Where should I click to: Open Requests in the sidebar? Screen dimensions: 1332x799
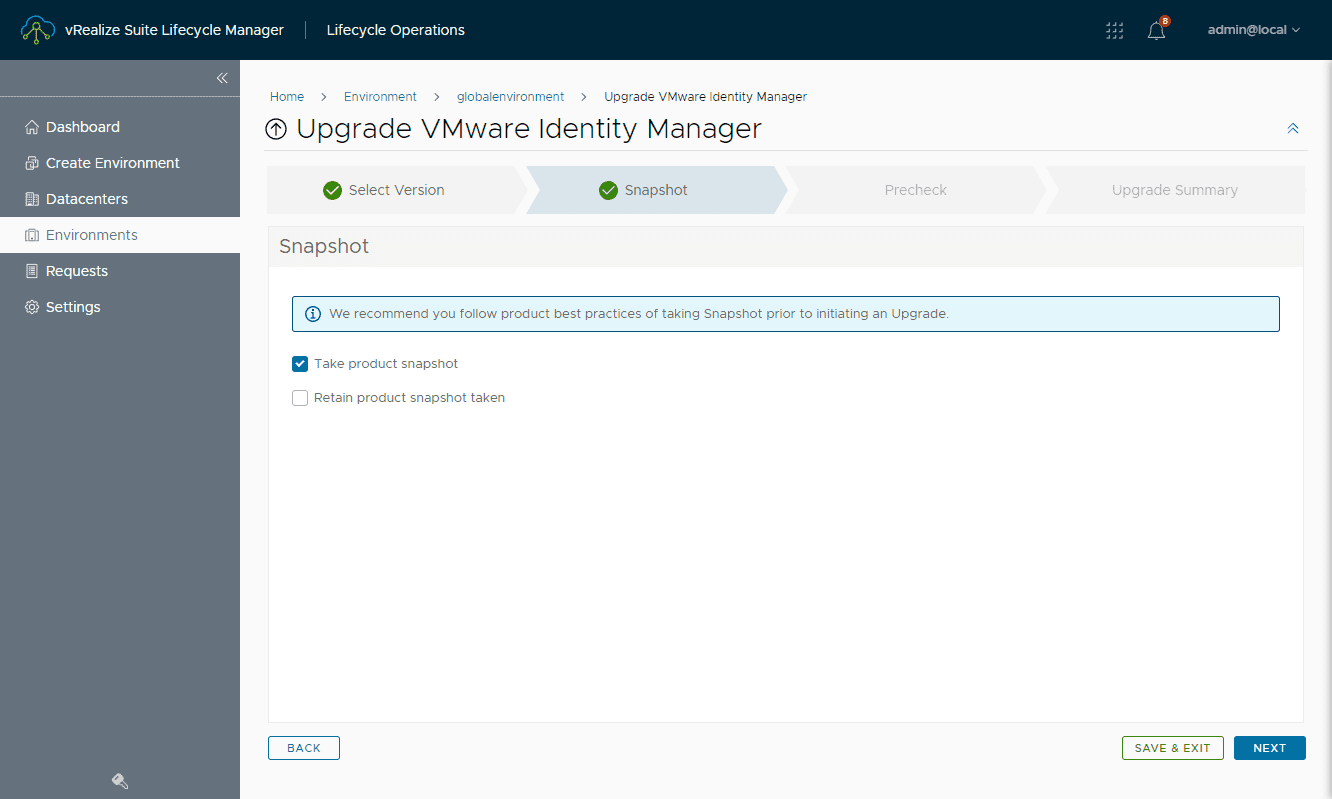(x=76, y=271)
